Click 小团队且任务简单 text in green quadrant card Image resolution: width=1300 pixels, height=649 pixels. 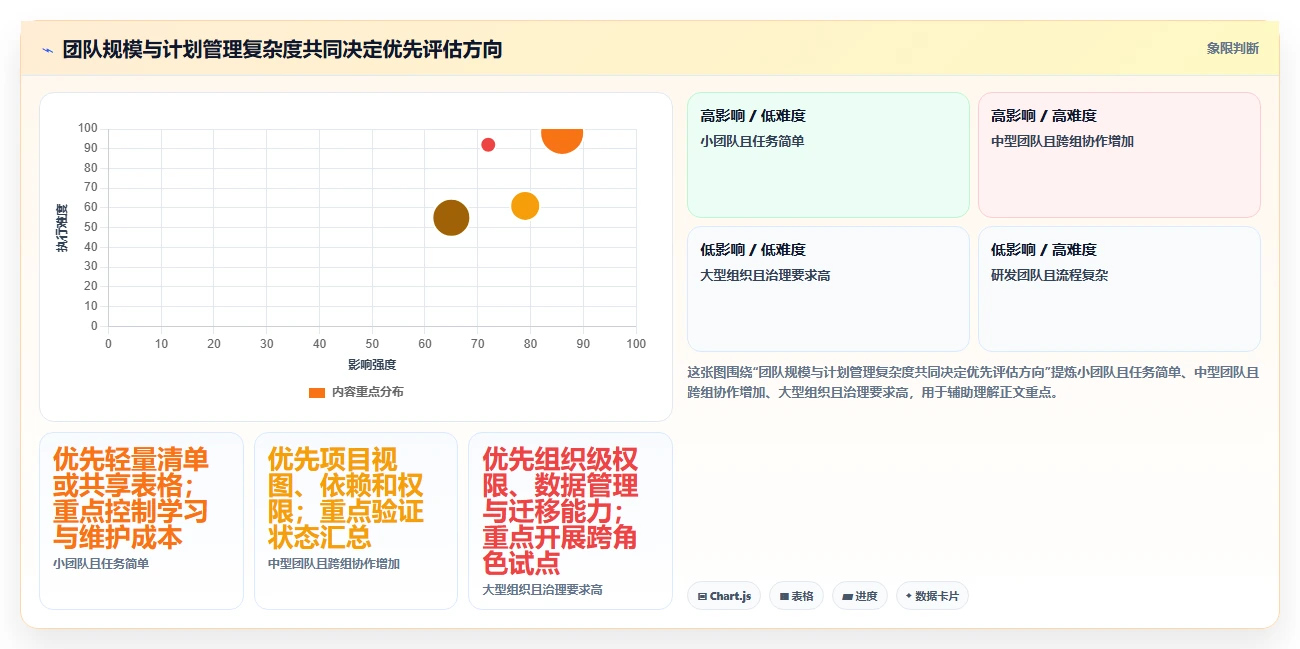click(752, 141)
